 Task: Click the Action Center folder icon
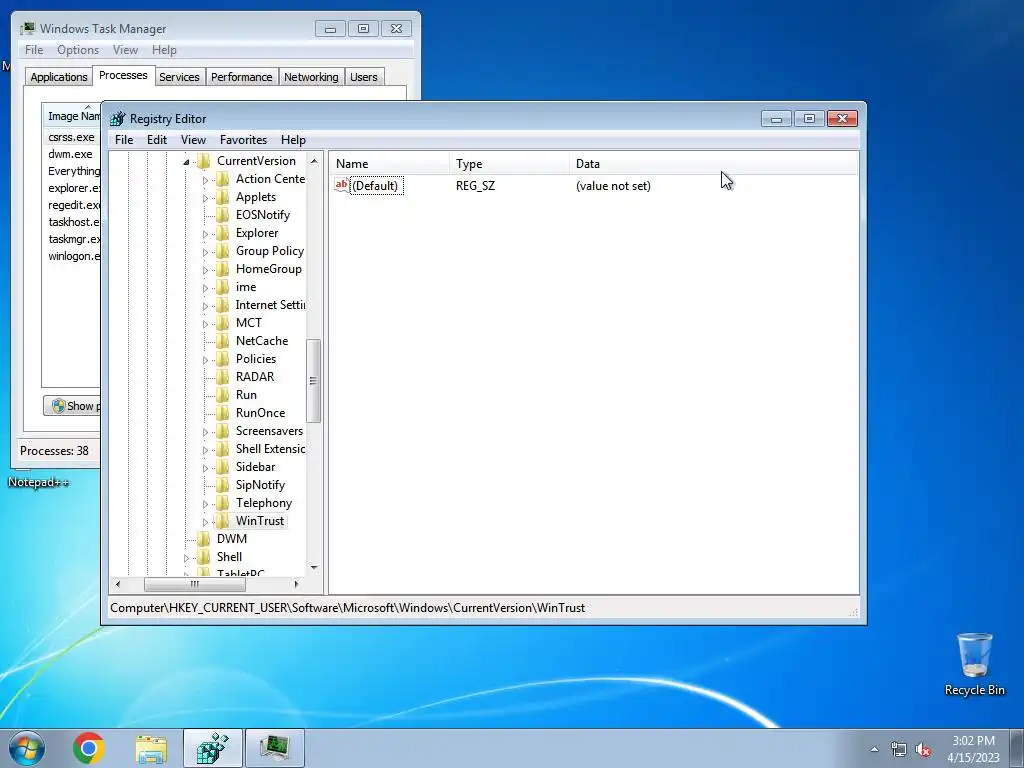pos(223,179)
